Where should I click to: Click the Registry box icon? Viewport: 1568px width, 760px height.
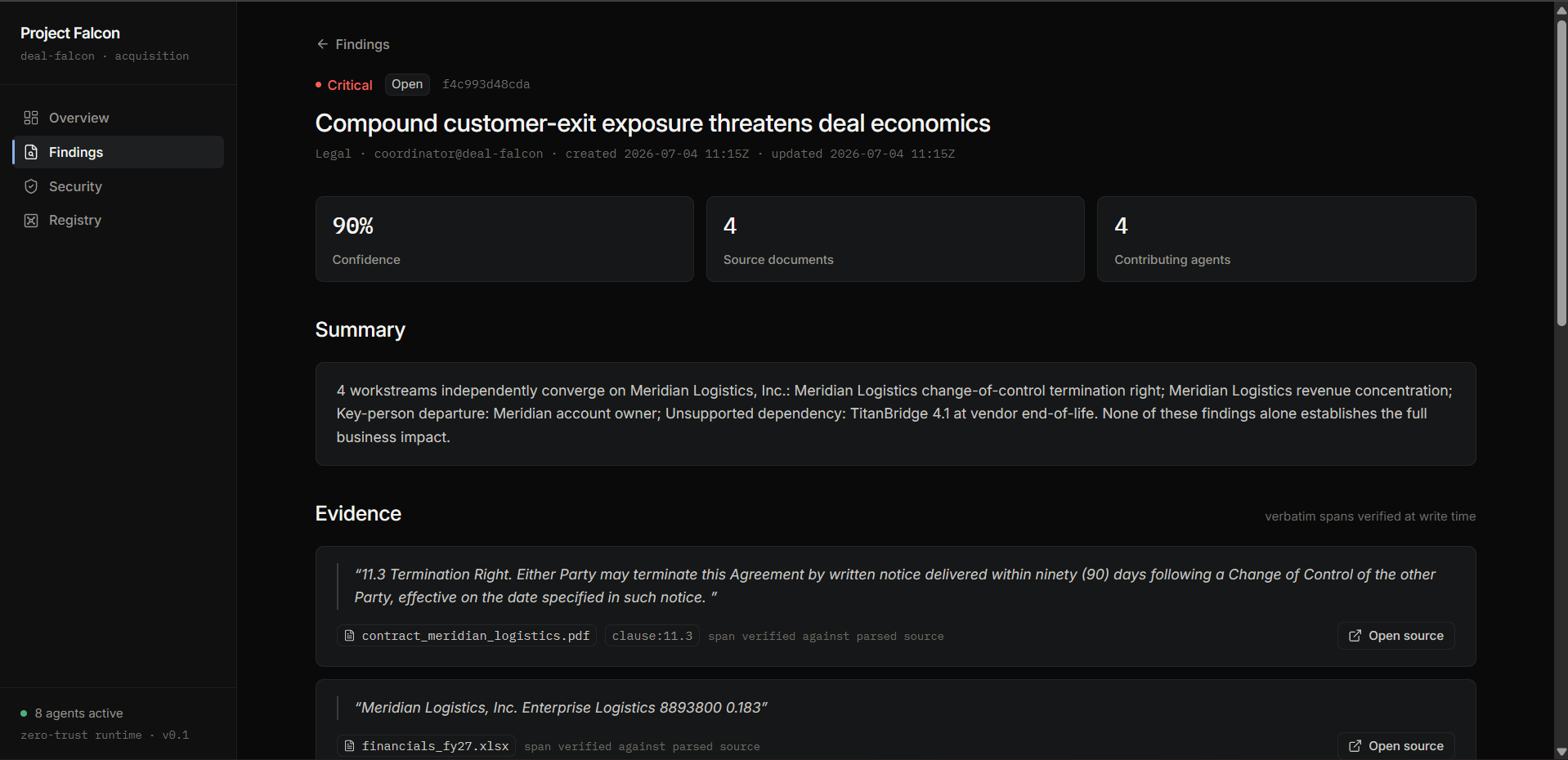(x=31, y=221)
